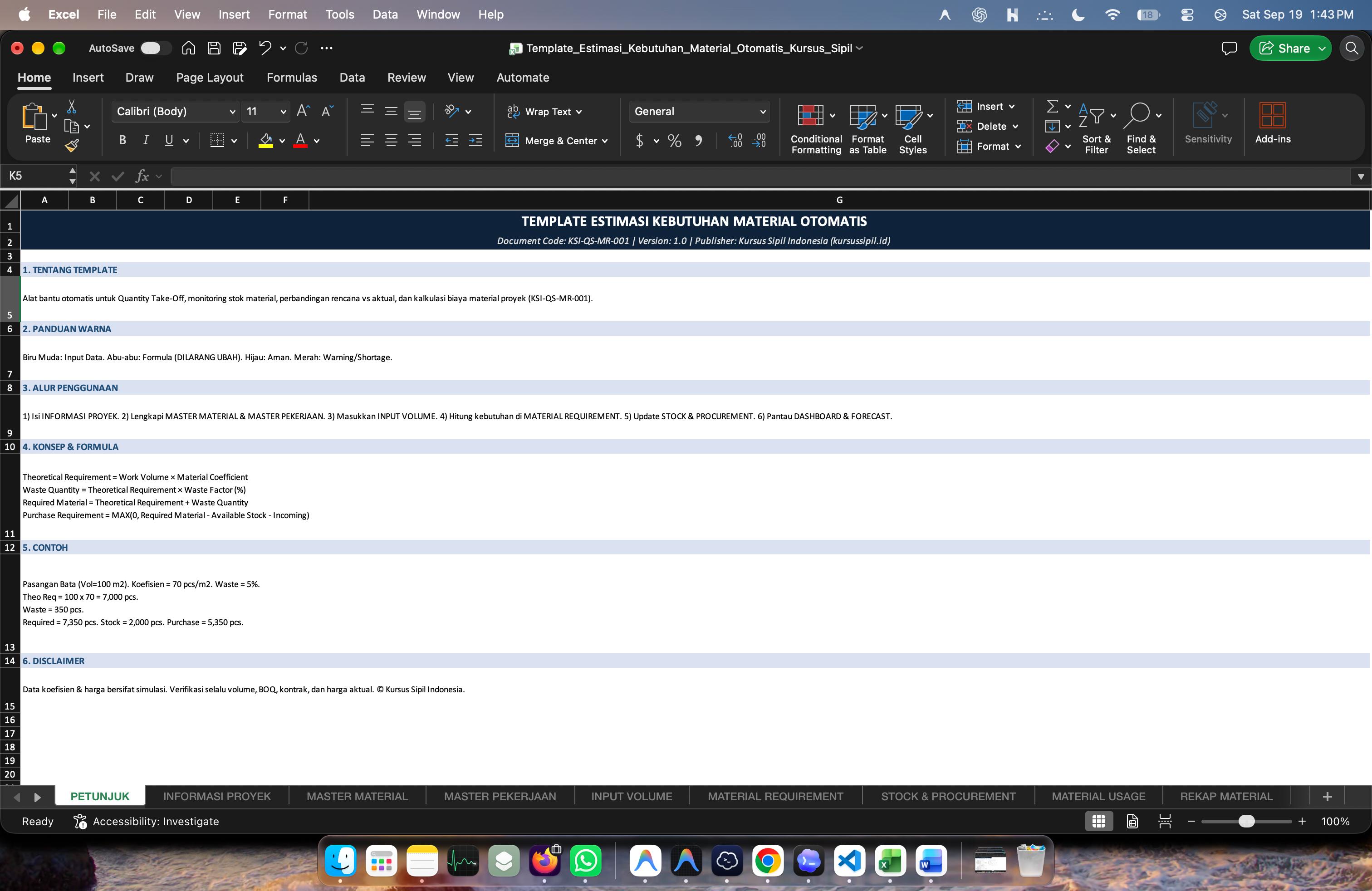1372x891 pixels.
Task: Click the Format Painter brush icon
Action: pos(72,146)
